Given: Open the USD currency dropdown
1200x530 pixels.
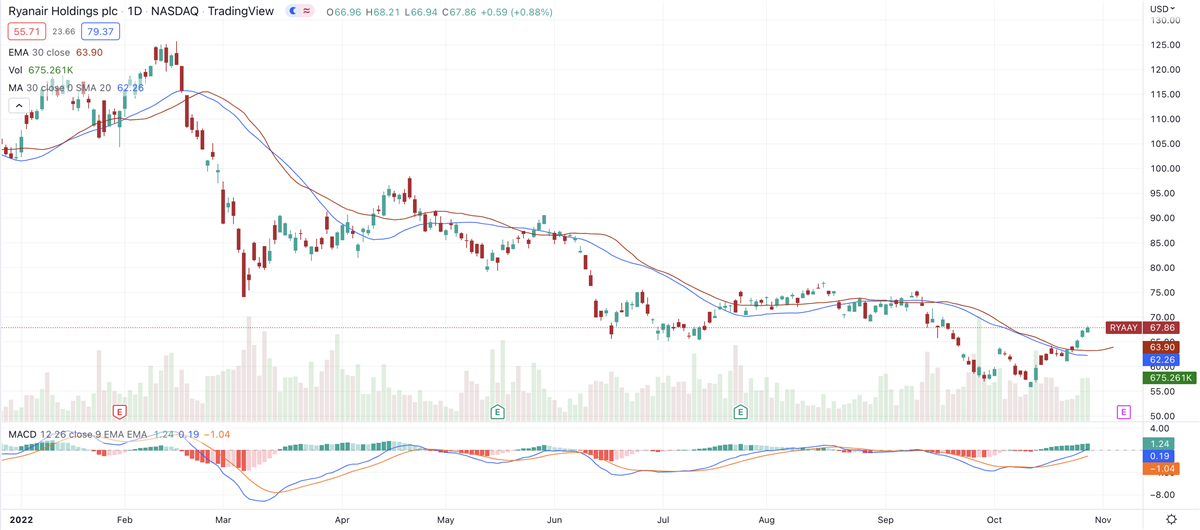Looking at the screenshot, I should 1161,9.
